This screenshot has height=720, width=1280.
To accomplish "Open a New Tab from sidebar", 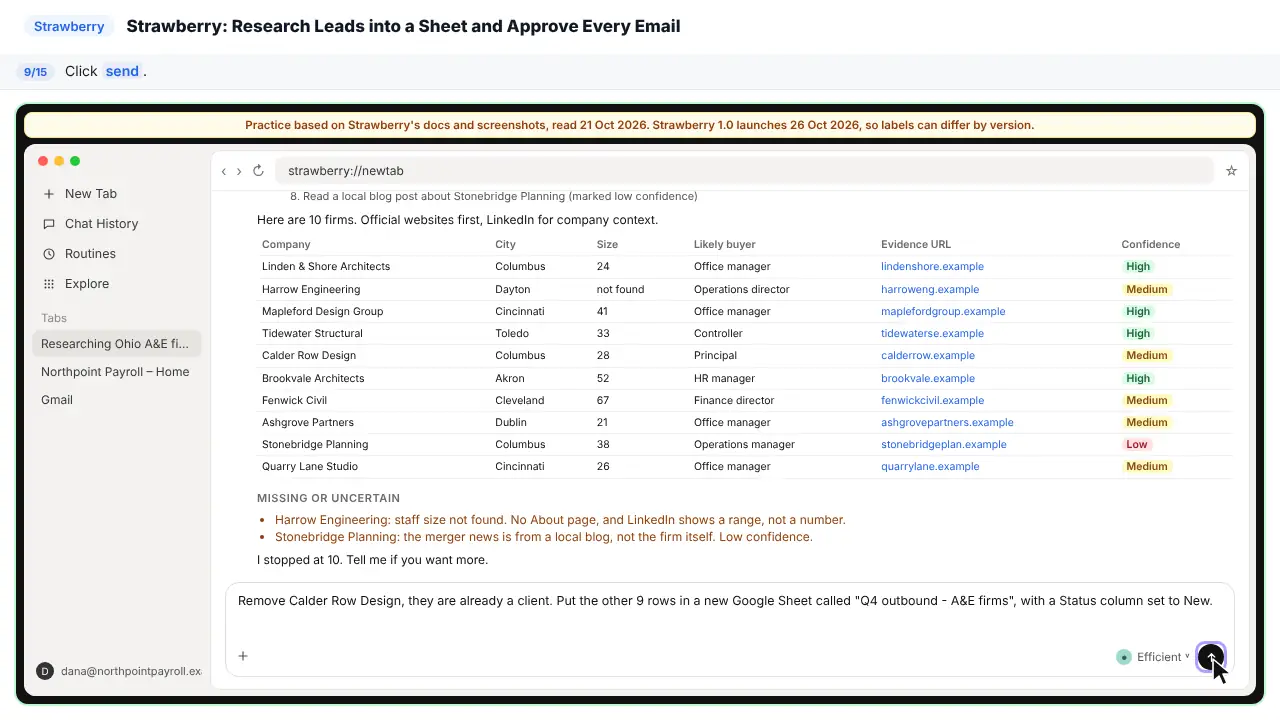I will [x=117, y=194].
